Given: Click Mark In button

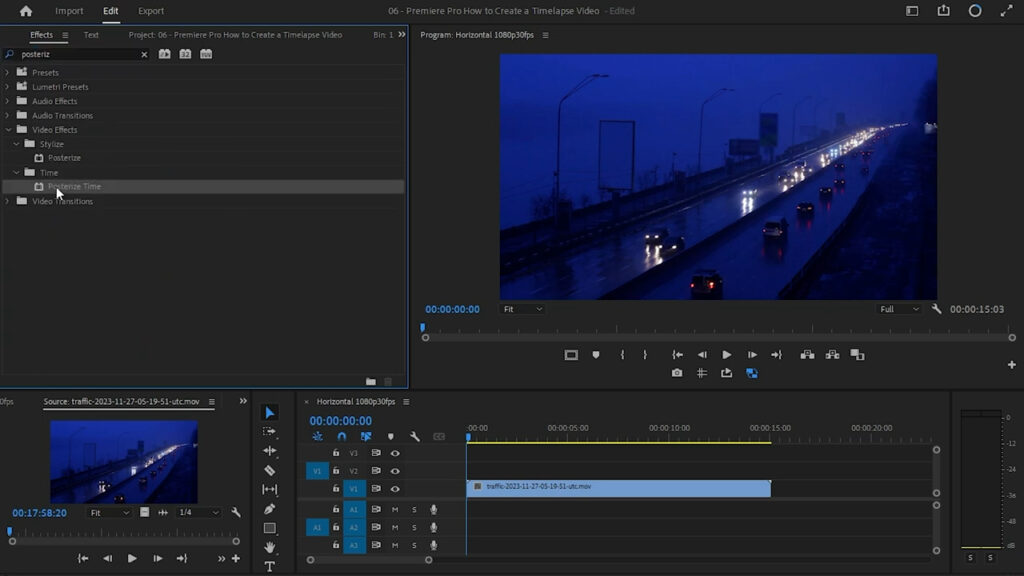Looking at the screenshot, I should [x=622, y=355].
